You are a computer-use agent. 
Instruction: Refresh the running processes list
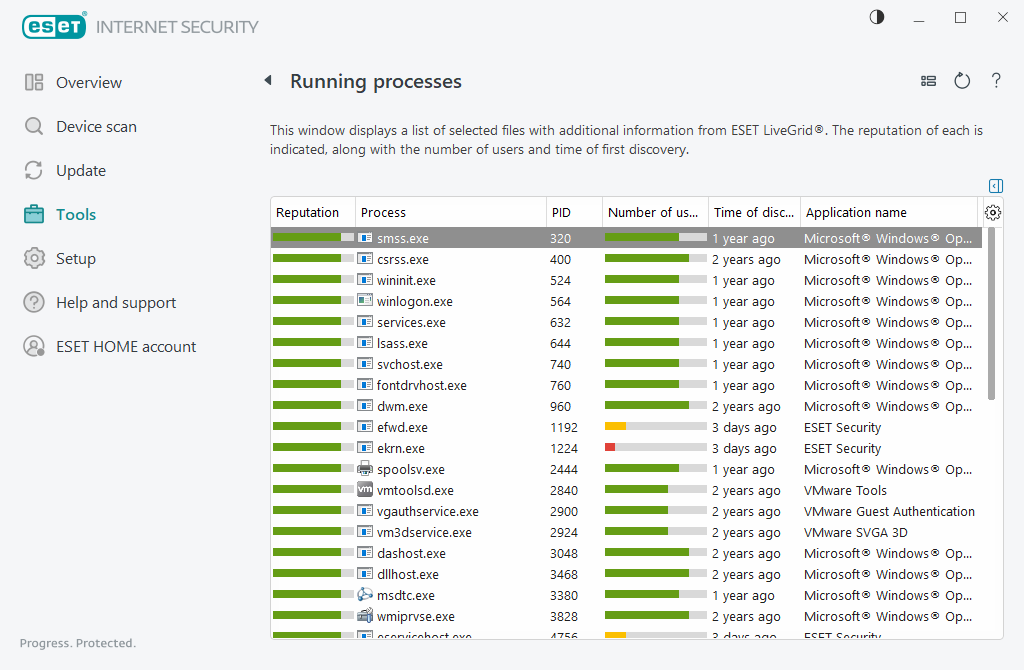(962, 81)
